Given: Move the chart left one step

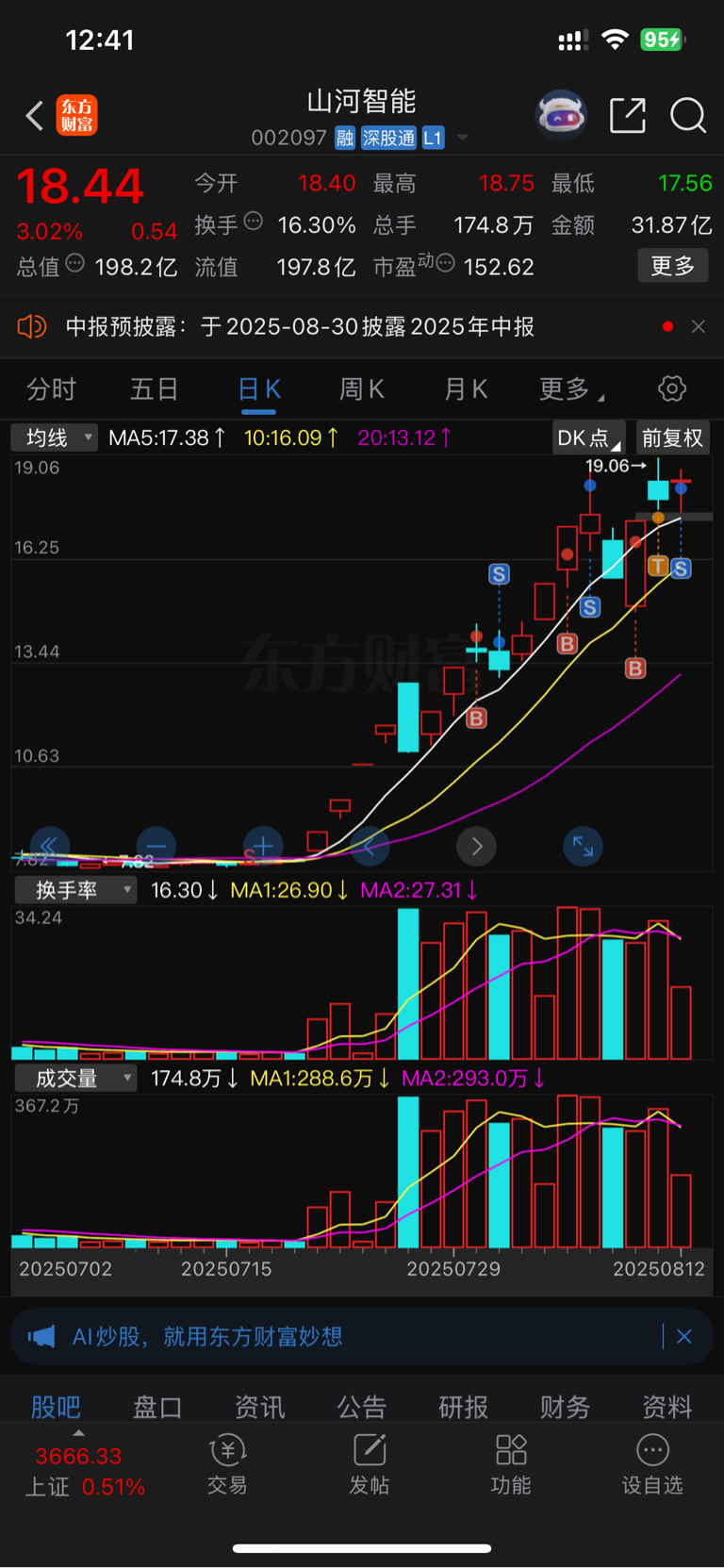Looking at the screenshot, I should click(370, 846).
